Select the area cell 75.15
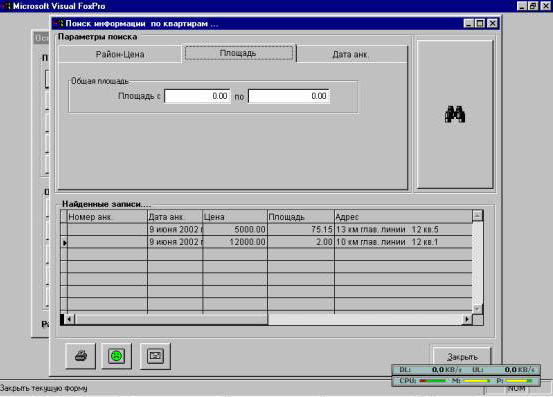The height and width of the screenshot is (397, 553). pos(301,230)
